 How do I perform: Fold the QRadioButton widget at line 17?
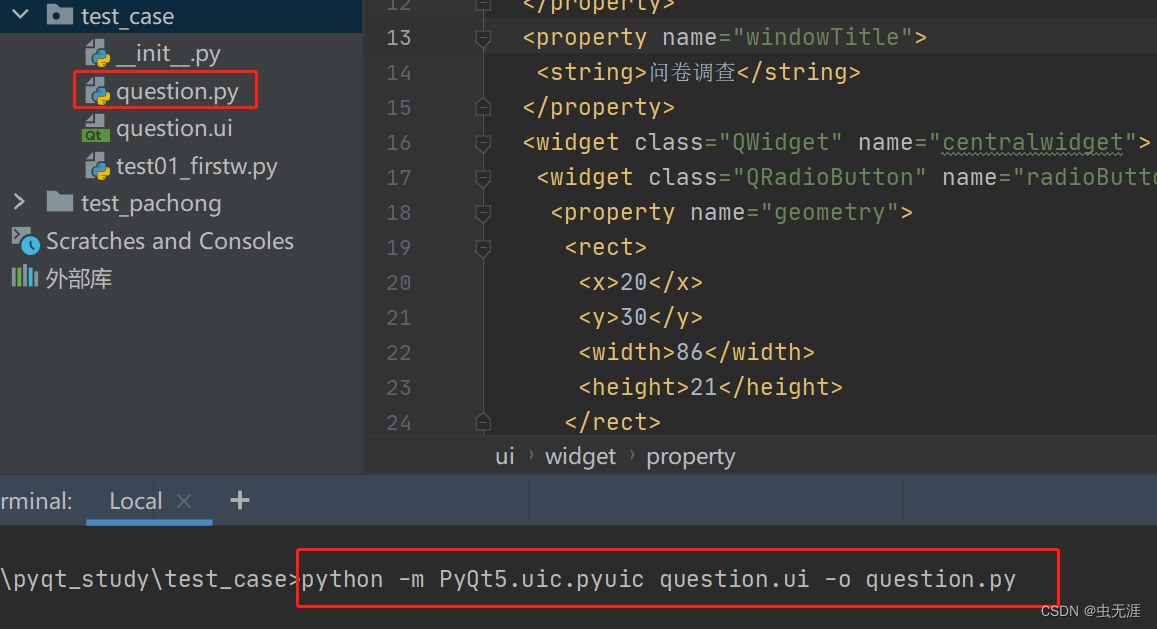[483, 177]
